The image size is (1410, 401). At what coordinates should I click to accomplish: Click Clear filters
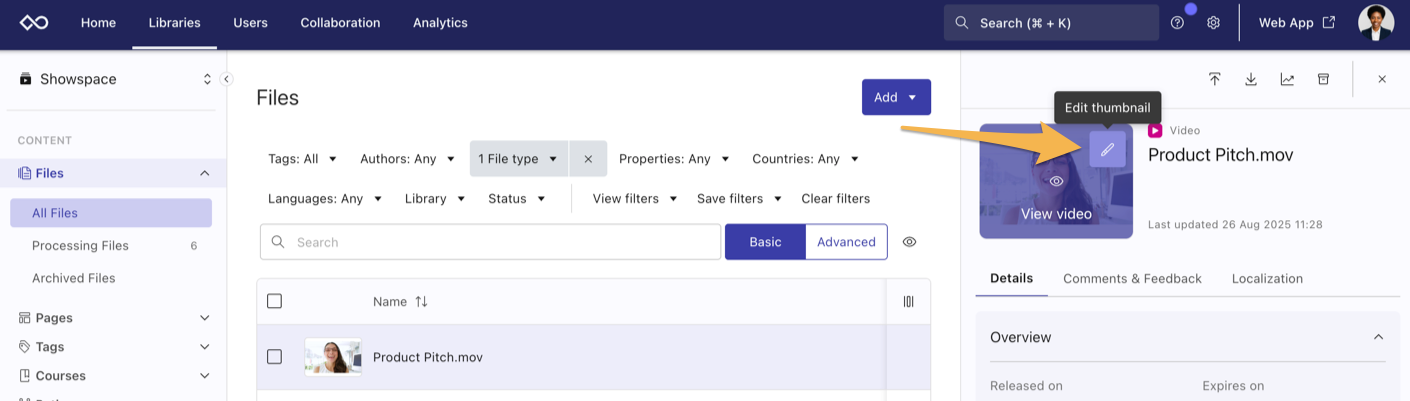click(x=835, y=199)
